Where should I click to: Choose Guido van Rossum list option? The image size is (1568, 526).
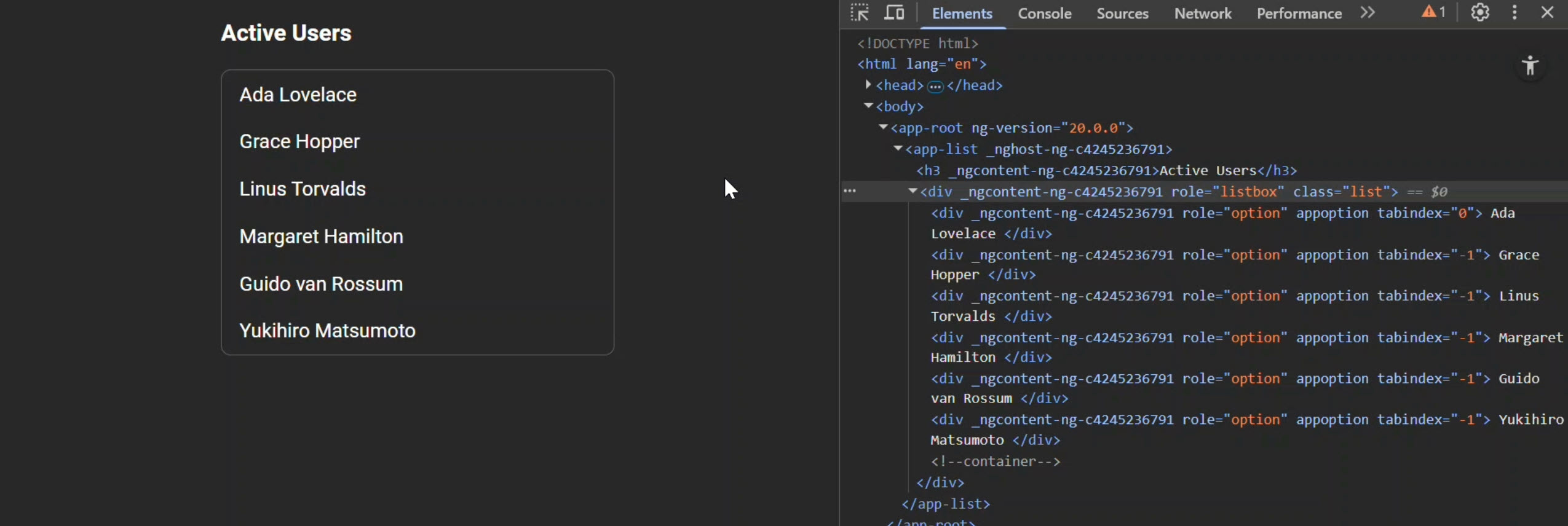[418, 283]
